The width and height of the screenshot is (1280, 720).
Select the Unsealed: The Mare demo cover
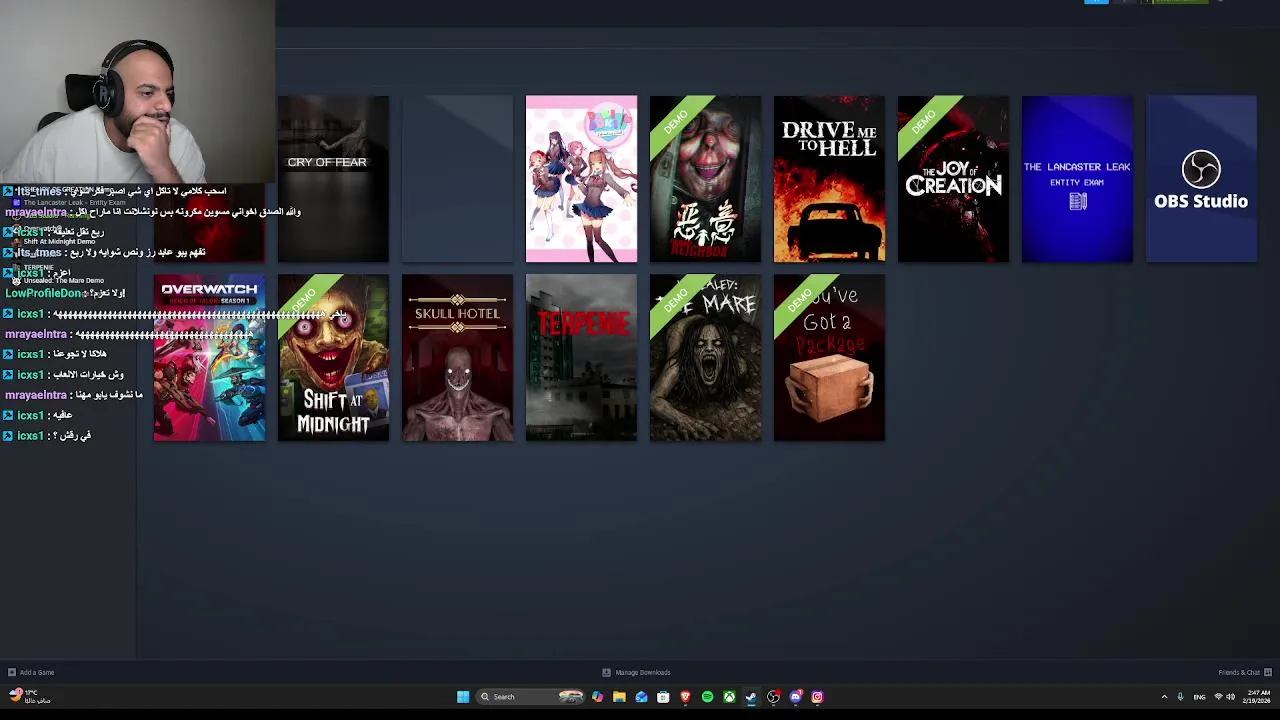point(705,358)
